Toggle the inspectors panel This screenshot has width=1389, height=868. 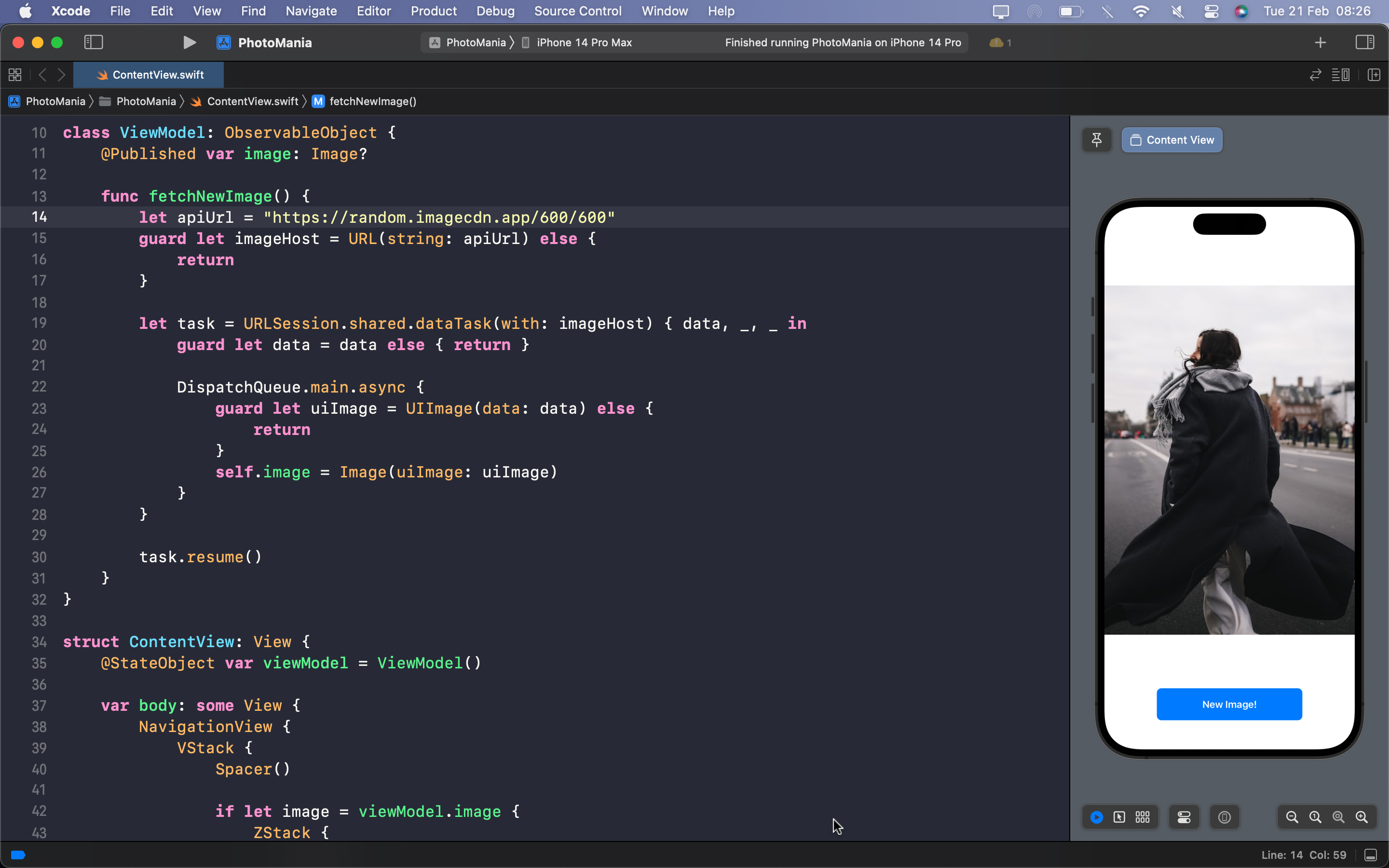1364,42
